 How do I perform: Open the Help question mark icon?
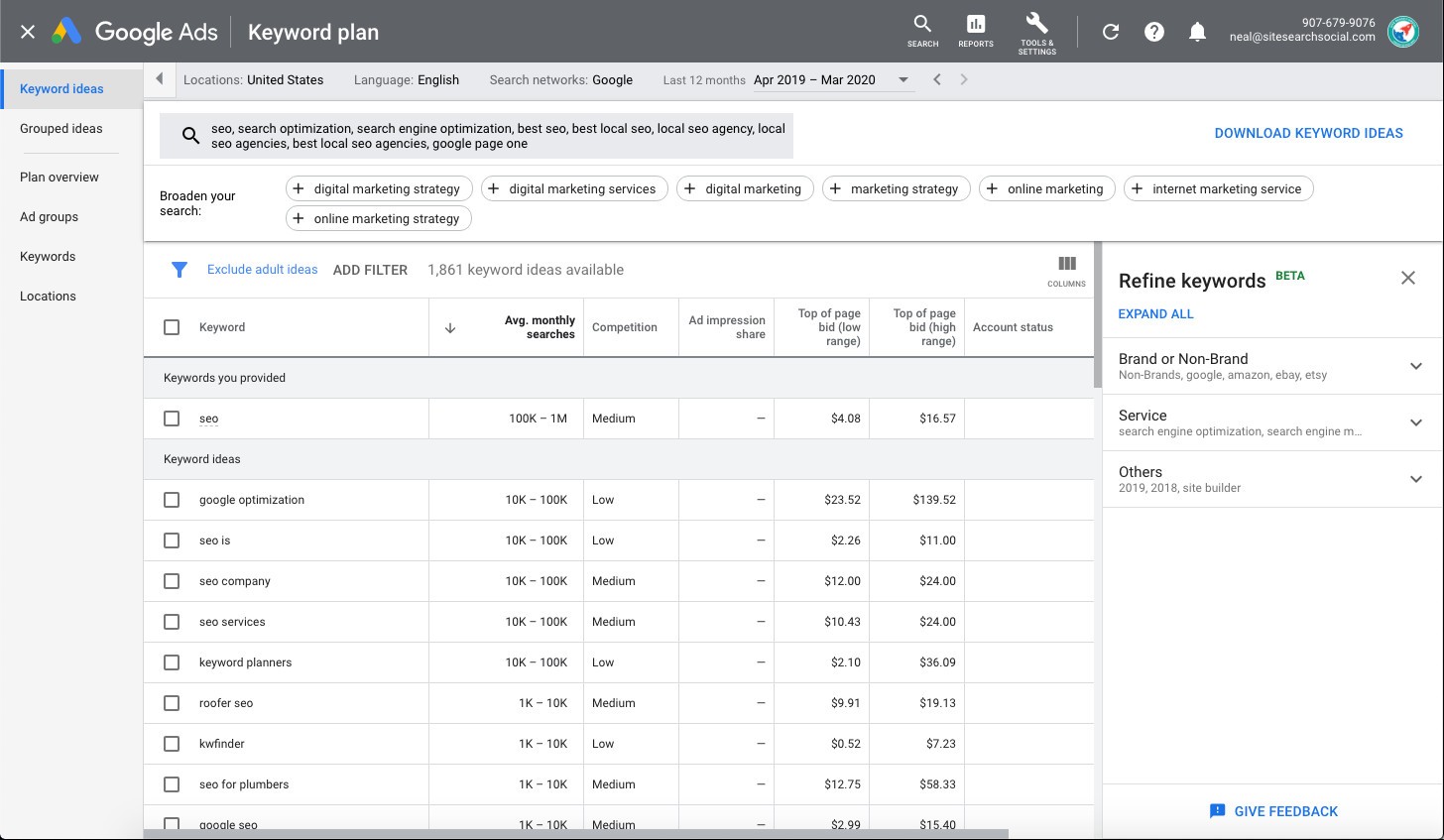1154,32
